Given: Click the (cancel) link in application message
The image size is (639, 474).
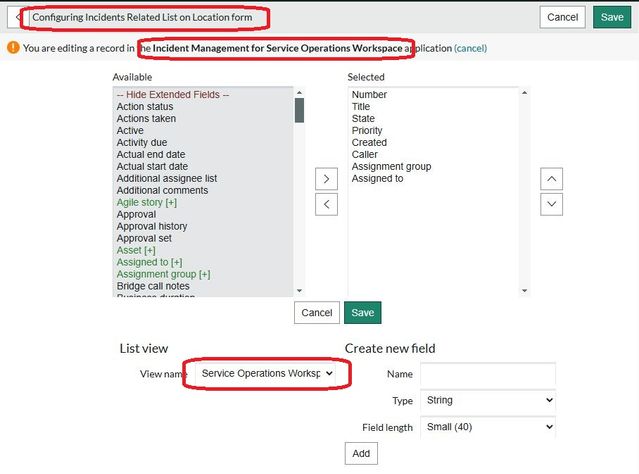Looking at the screenshot, I should (471, 48).
